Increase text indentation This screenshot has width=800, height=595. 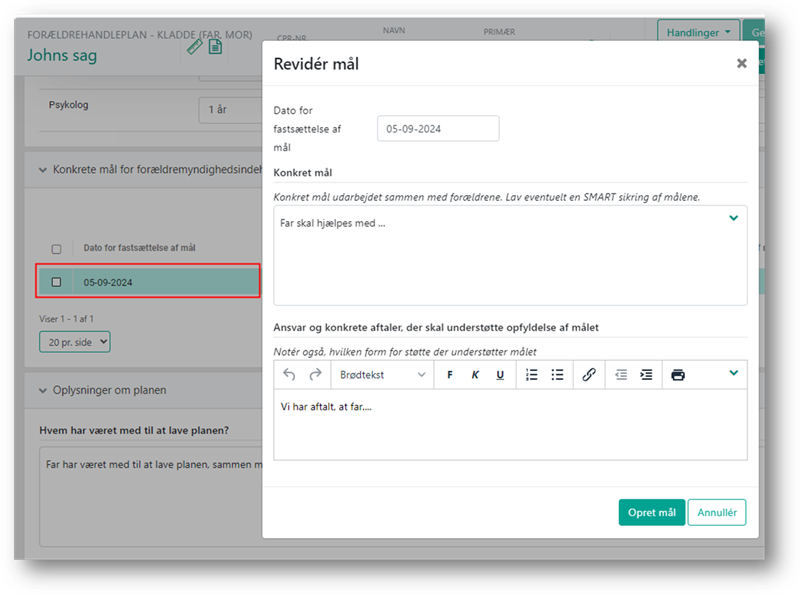click(x=646, y=374)
